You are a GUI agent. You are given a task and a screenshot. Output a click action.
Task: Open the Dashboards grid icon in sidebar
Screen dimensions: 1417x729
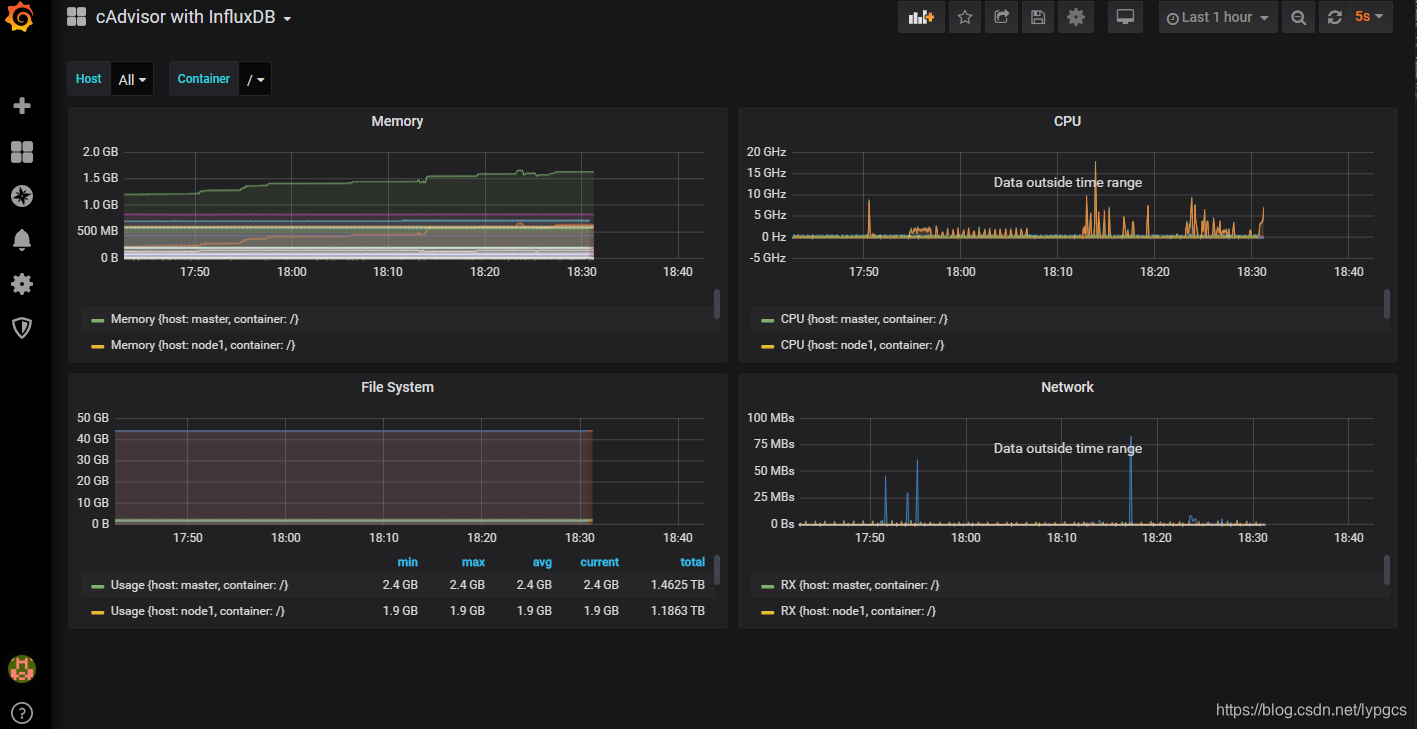[21, 152]
